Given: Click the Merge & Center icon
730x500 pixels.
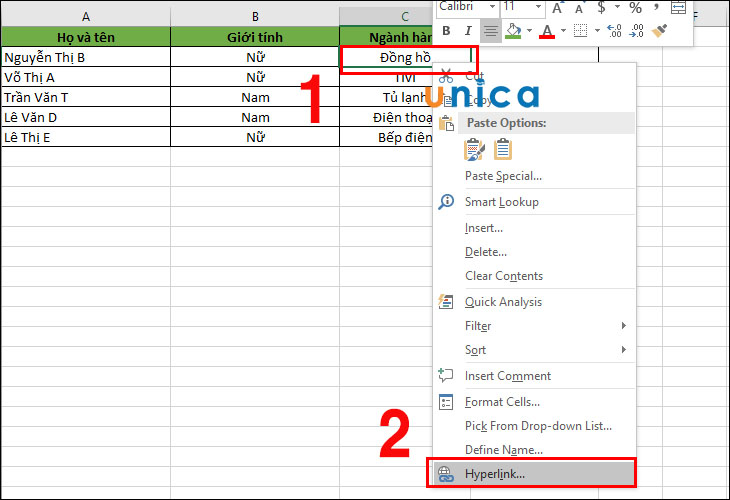Looking at the screenshot, I should click(679, 7).
